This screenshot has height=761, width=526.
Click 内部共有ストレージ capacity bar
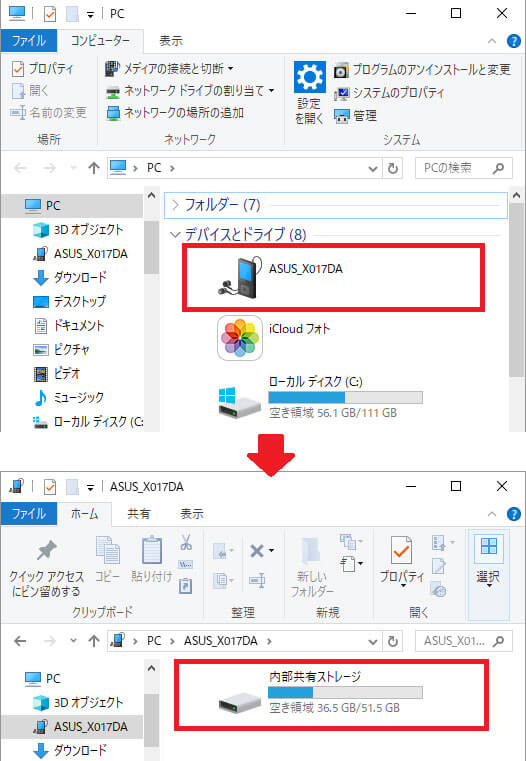pyautogui.click(x=345, y=692)
